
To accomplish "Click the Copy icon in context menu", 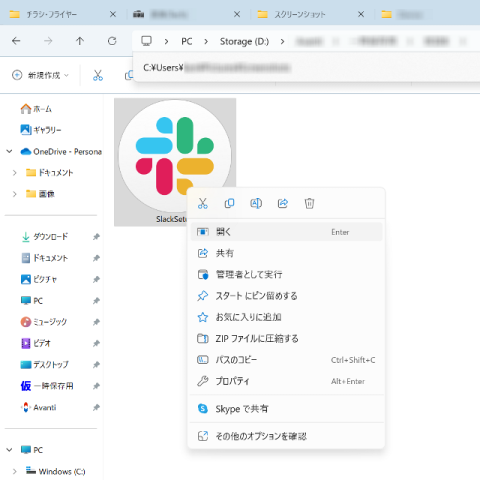I will (229, 203).
